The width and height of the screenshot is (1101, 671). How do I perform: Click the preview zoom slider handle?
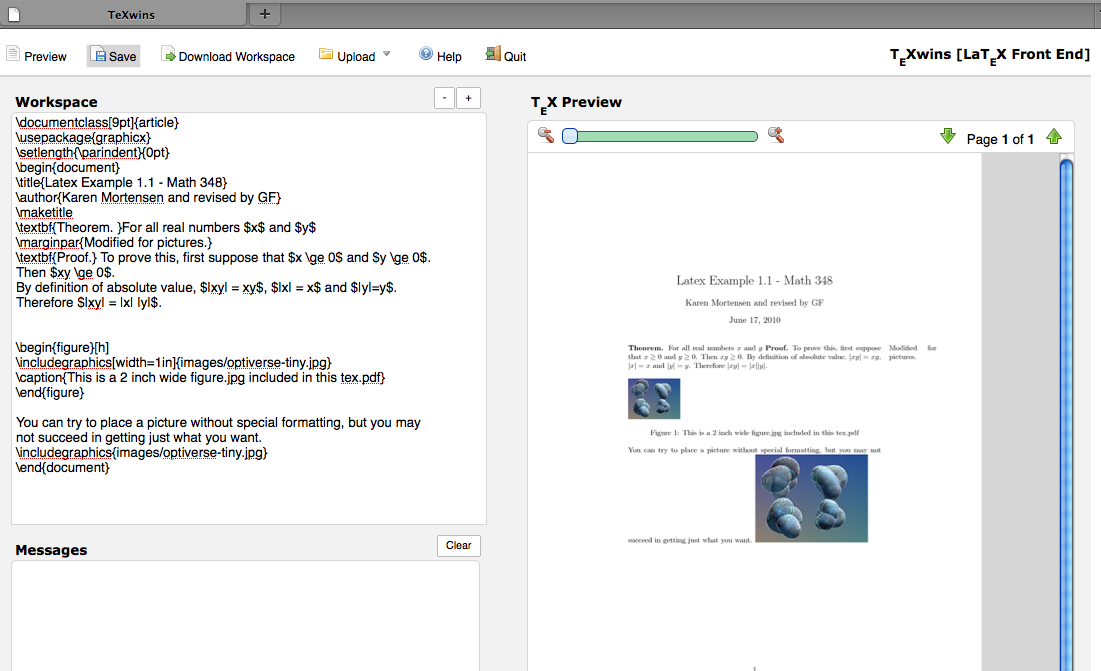[569, 136]
